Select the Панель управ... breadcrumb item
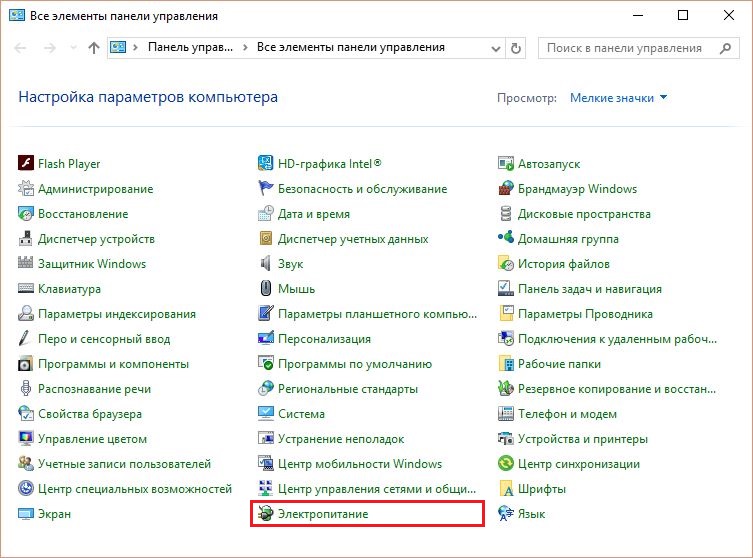The image size is (753, 558). click(190, 47)
